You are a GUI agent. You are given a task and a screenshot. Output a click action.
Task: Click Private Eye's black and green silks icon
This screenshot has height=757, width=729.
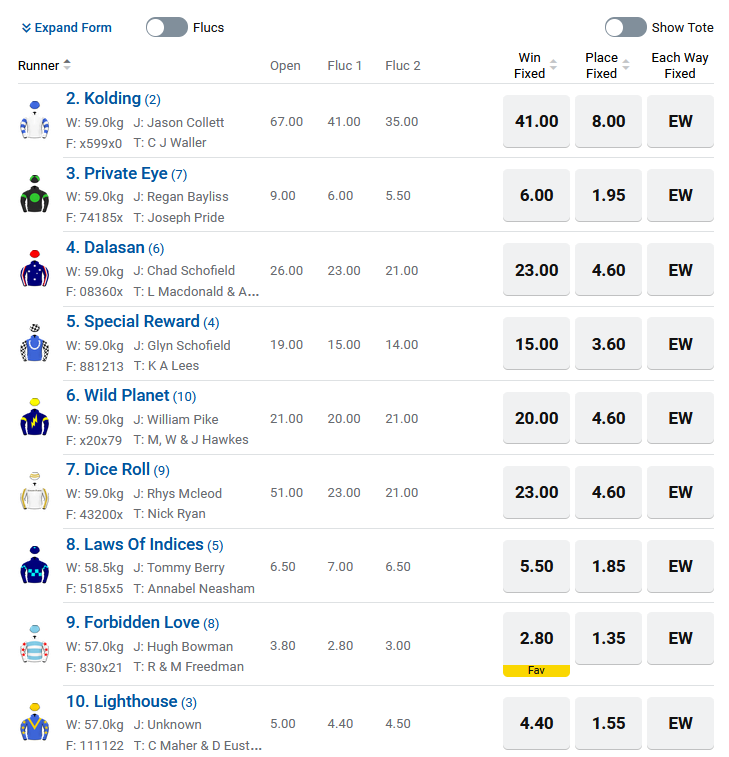34,195
